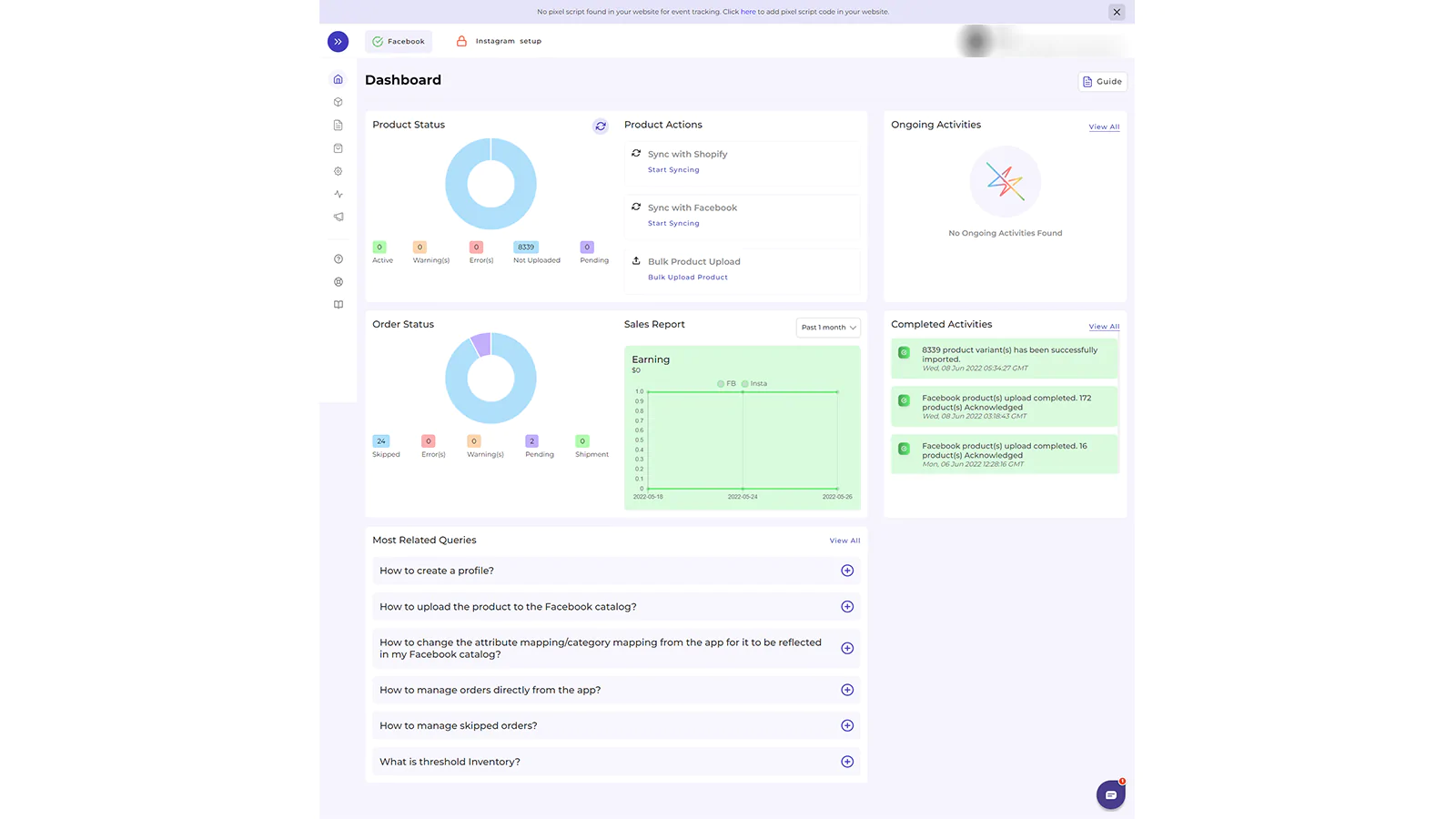
Task: Switch to the Facebook tab
Action: pyautogui.click(x=399, y=42)
